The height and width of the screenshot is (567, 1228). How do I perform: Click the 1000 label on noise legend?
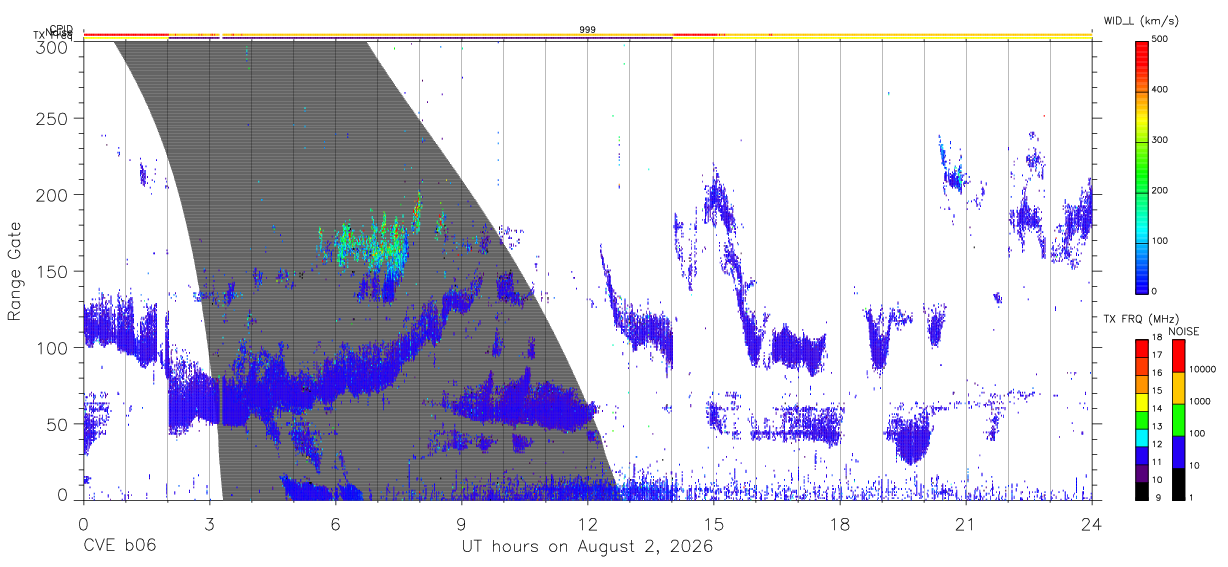[x=1199, y=403]
